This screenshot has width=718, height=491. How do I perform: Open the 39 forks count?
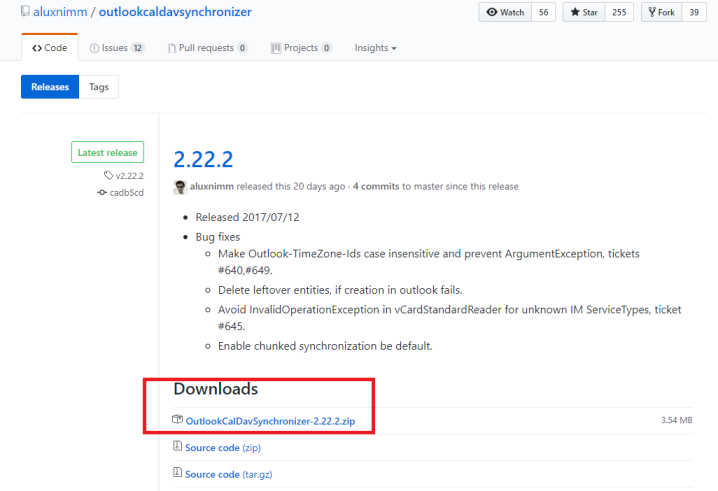tap(694, 12)
